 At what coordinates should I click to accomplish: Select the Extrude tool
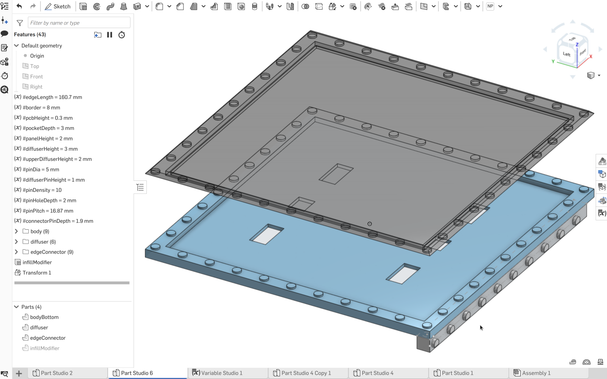click(x=83, y=6)
